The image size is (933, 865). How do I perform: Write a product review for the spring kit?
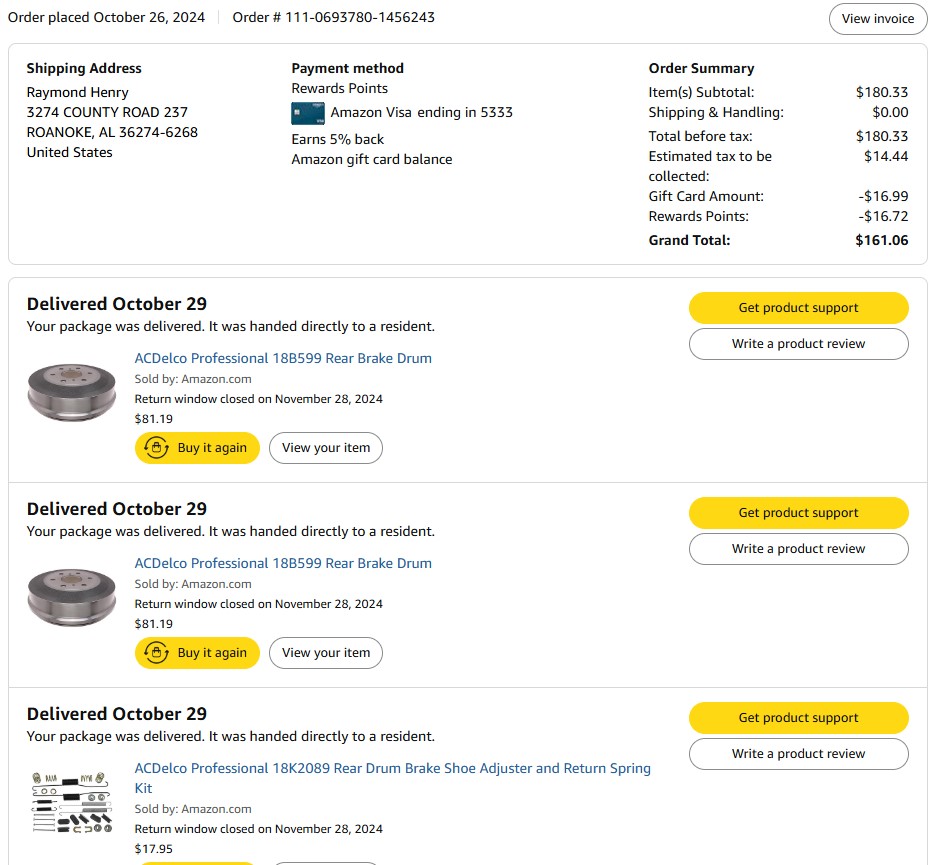click(799, 754)
